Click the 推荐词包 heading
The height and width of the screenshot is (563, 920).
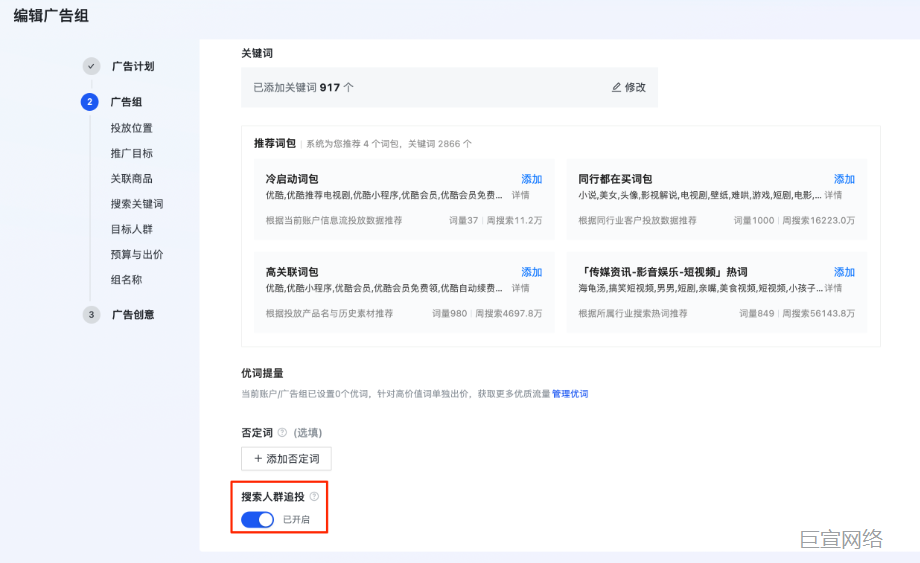(275, 143)
